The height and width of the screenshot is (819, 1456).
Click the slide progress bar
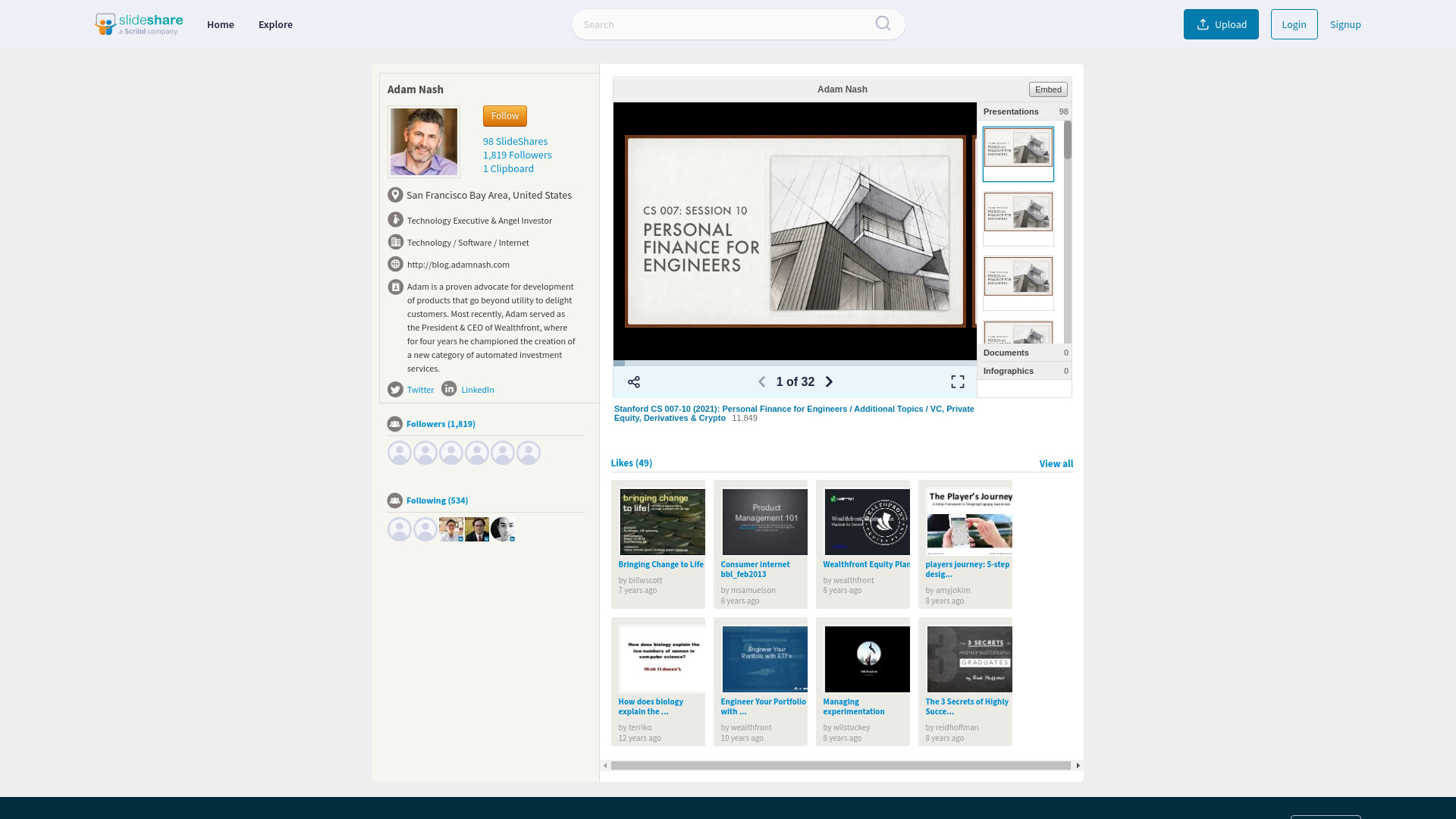click(795, 363)
